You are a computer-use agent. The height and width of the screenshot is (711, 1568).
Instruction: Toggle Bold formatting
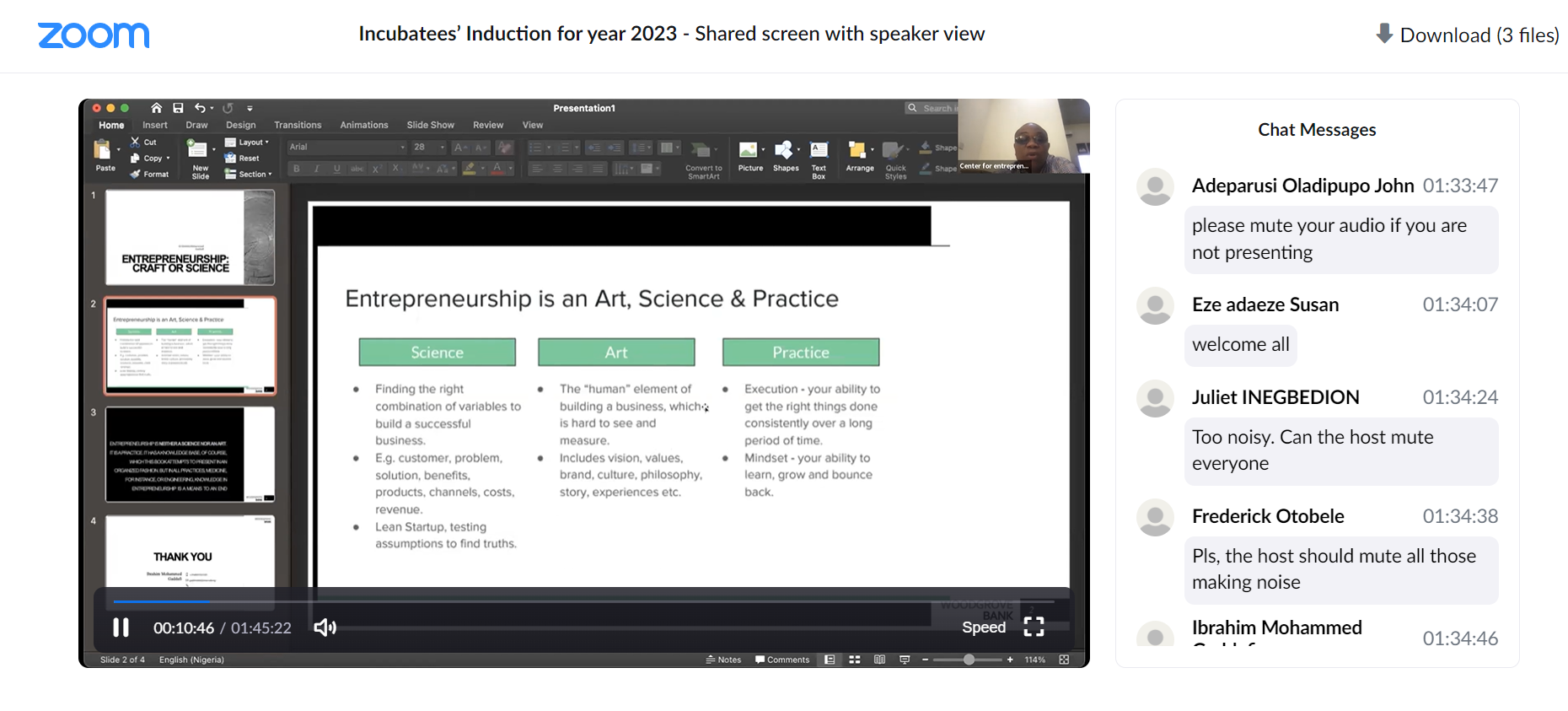coord(297,169)
